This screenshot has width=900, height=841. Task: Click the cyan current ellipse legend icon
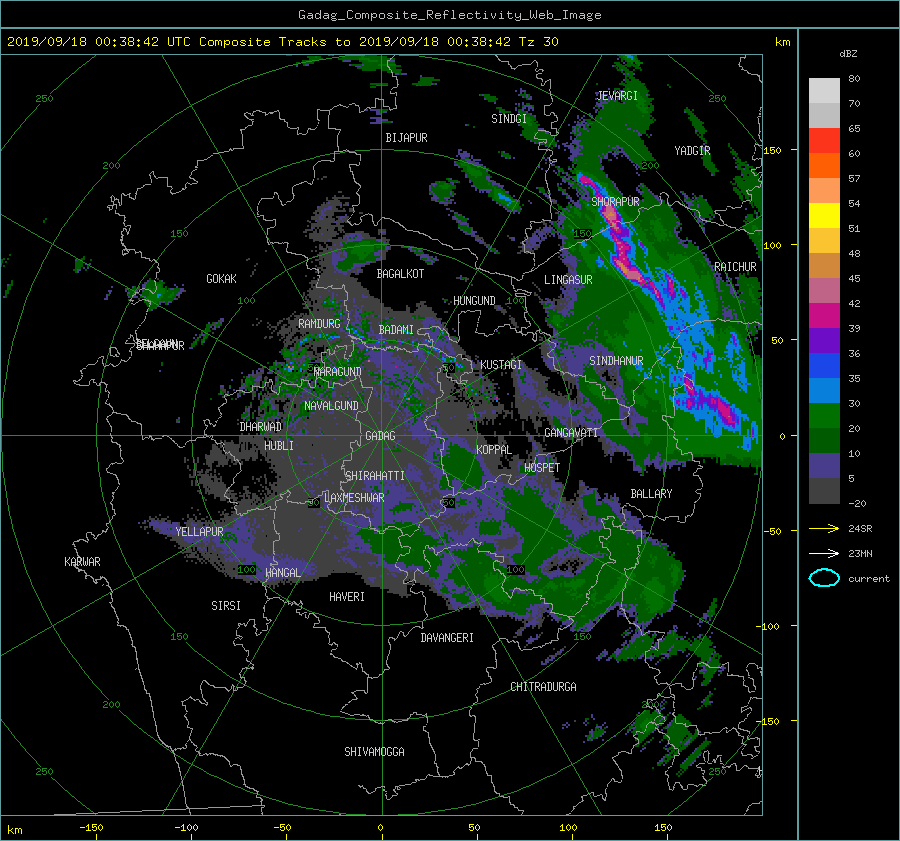pyautogui.click(x=824, y=578)
